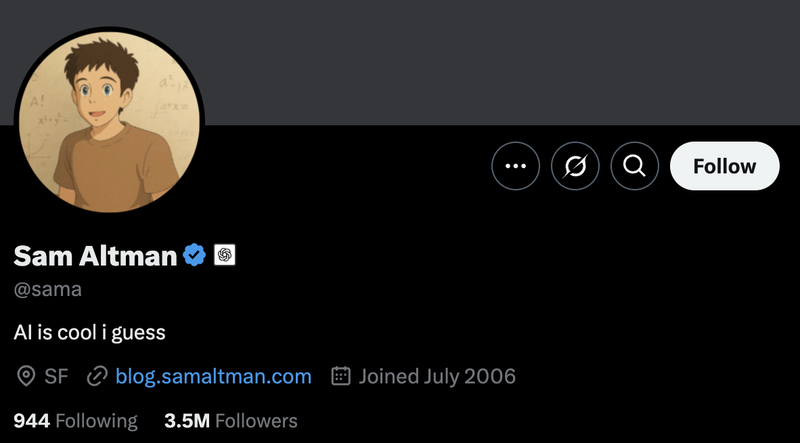This screenshot has width=800, height=443.
Task: Open the more options ellipsis menu
Action: click(515, 166)
